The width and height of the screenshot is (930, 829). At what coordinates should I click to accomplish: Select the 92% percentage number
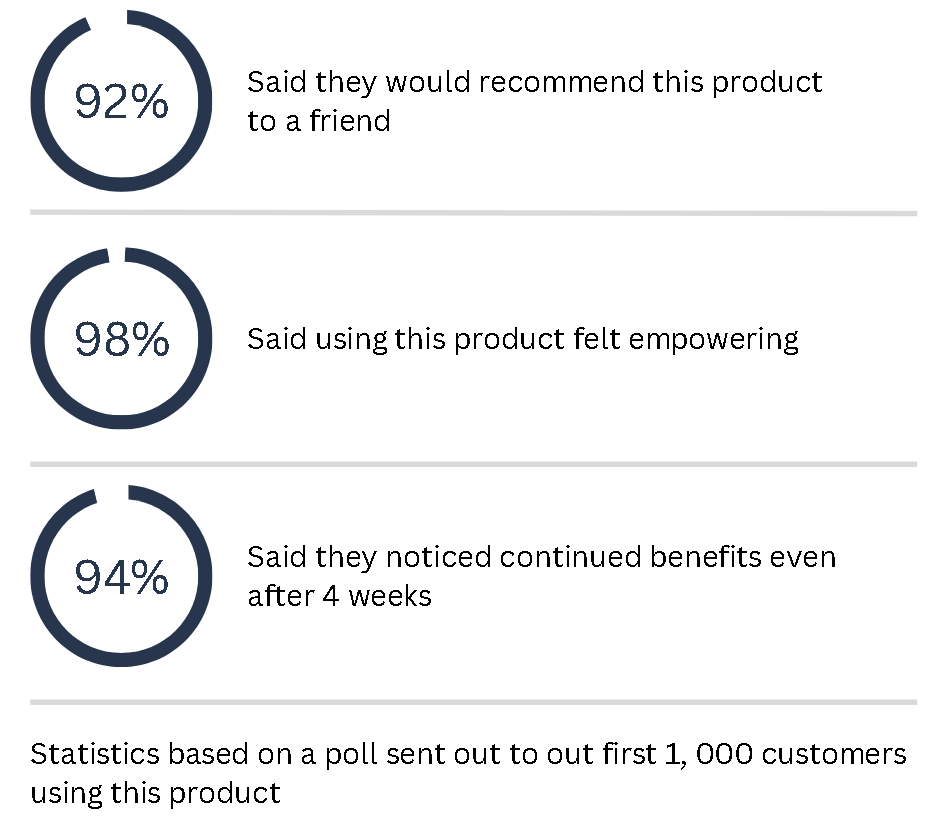point(121,101)
